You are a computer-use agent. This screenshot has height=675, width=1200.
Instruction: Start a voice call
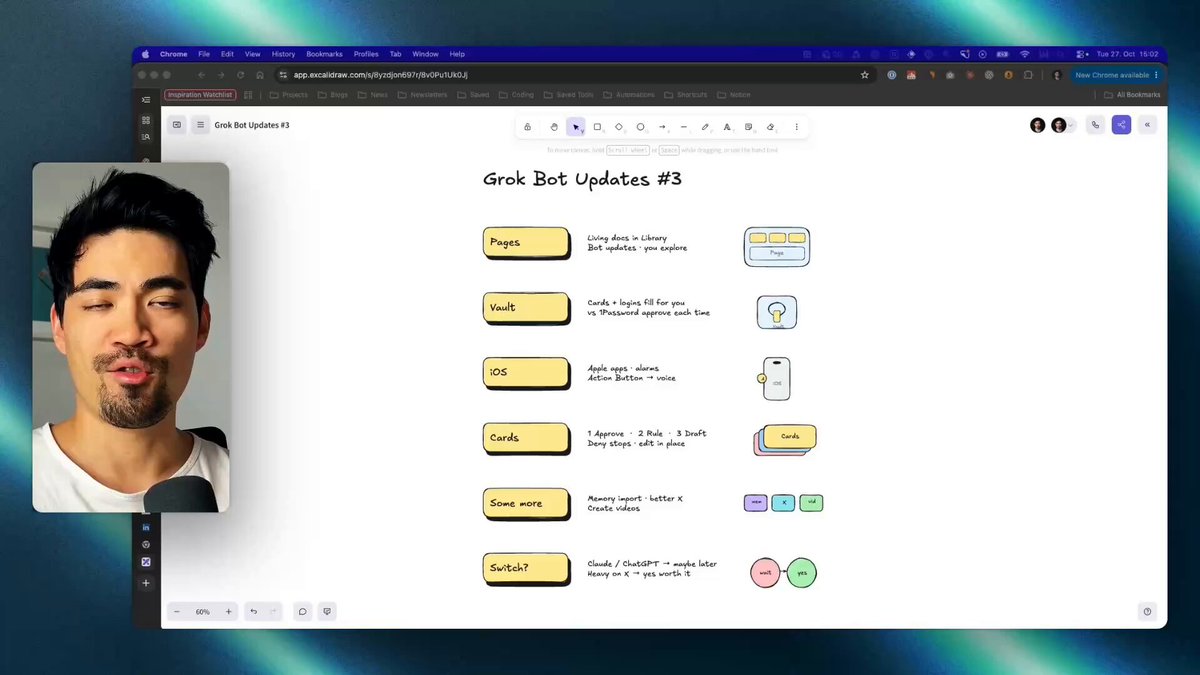click(x=1096, y=125)
